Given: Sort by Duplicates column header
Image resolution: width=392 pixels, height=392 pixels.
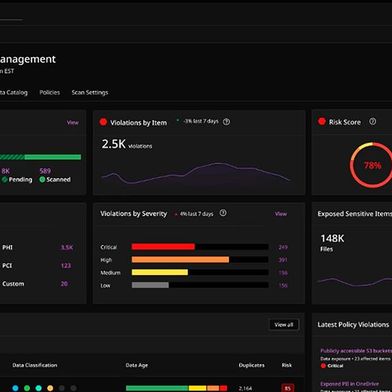Looking at the screenshot, I should (252, 365).
